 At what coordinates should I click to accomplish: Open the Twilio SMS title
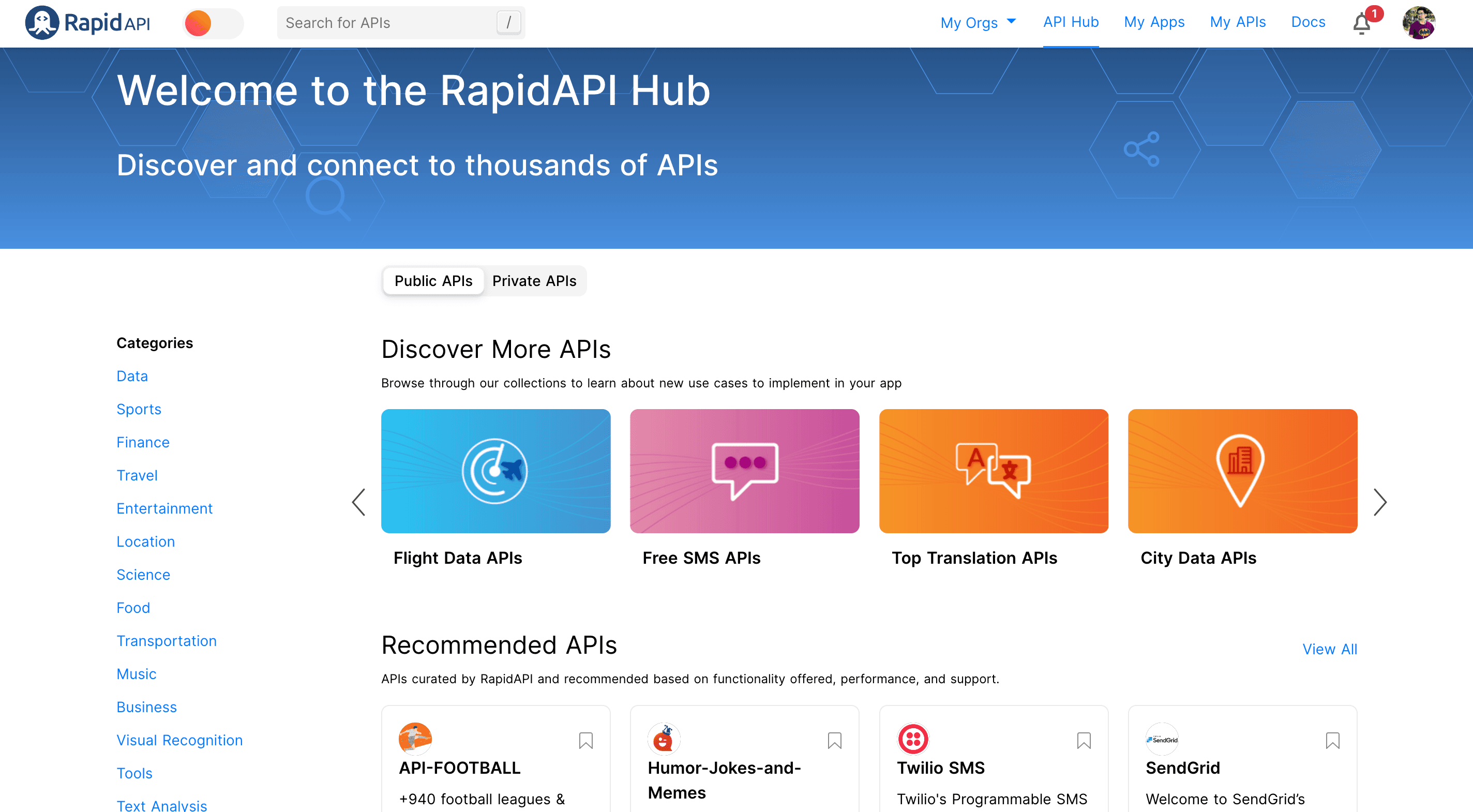tap(941, 768)
